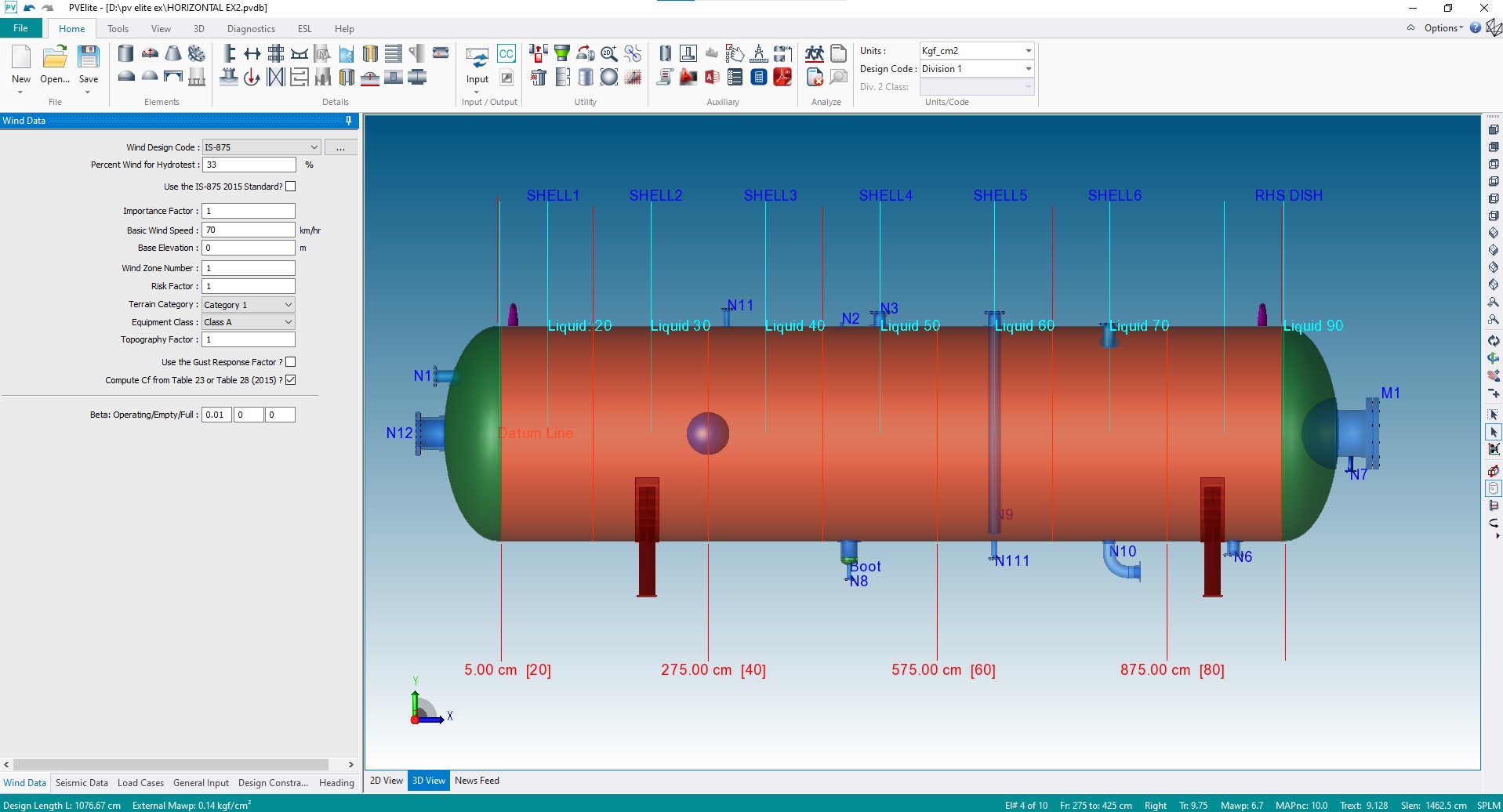Open the Units dropdown showing Kgf_cm2
The width and height of the screenshot is (1503, 812).
coord(1028,51)
